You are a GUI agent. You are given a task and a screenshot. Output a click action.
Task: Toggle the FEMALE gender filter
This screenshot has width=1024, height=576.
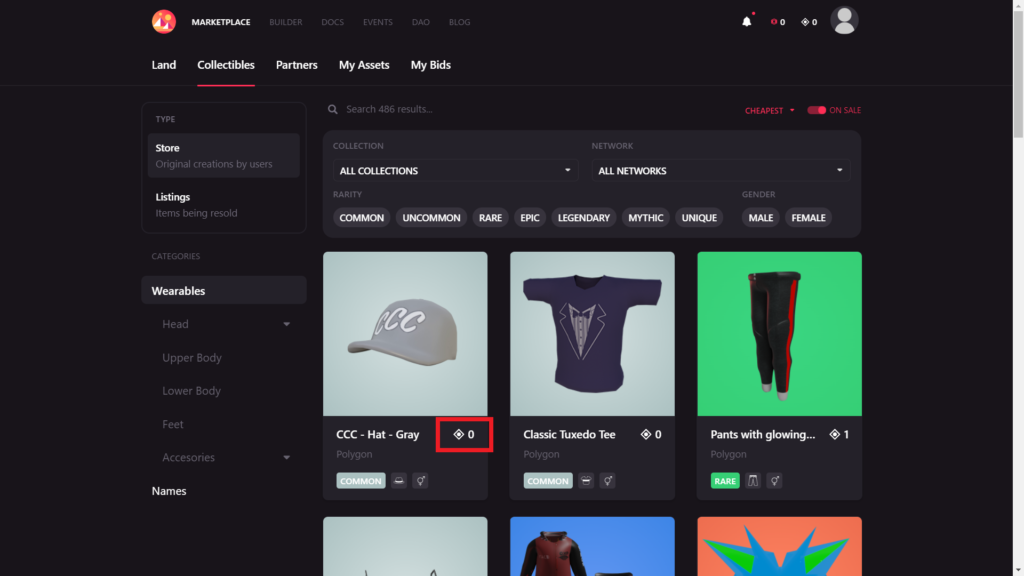click(x=808, y=217)
